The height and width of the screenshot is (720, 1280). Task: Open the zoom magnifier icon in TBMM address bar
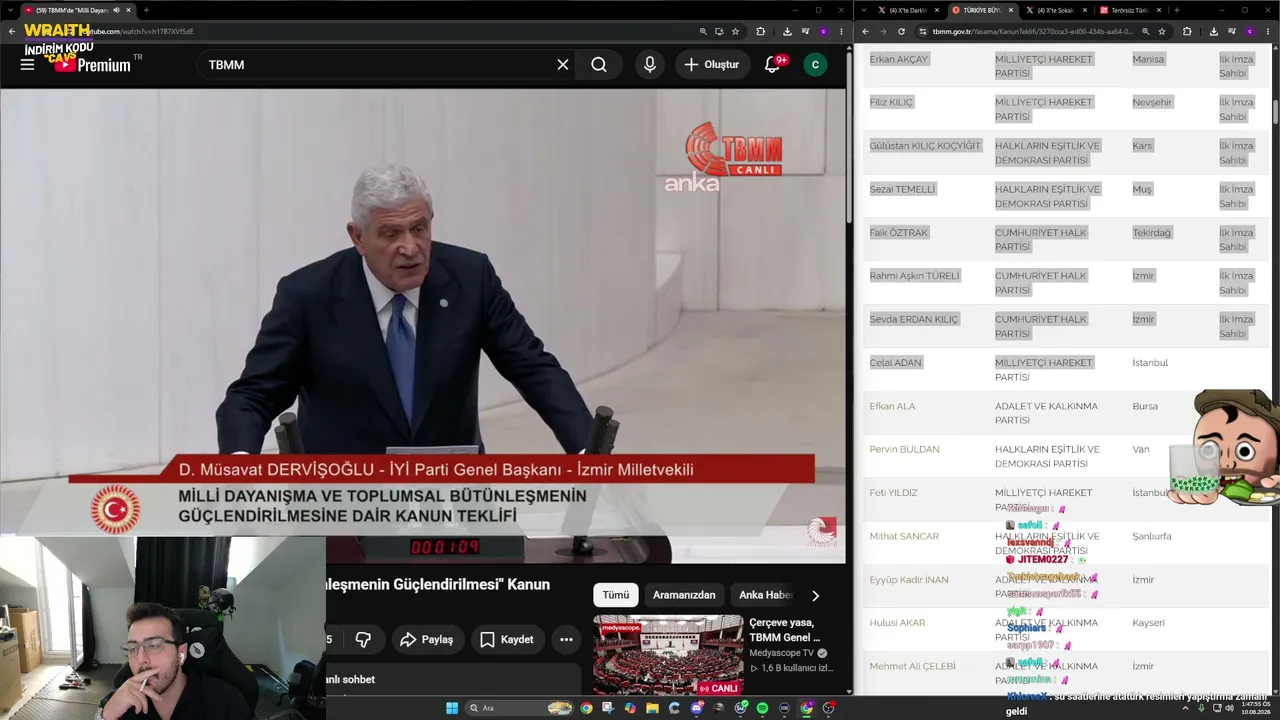click(x=1145, y=31)
